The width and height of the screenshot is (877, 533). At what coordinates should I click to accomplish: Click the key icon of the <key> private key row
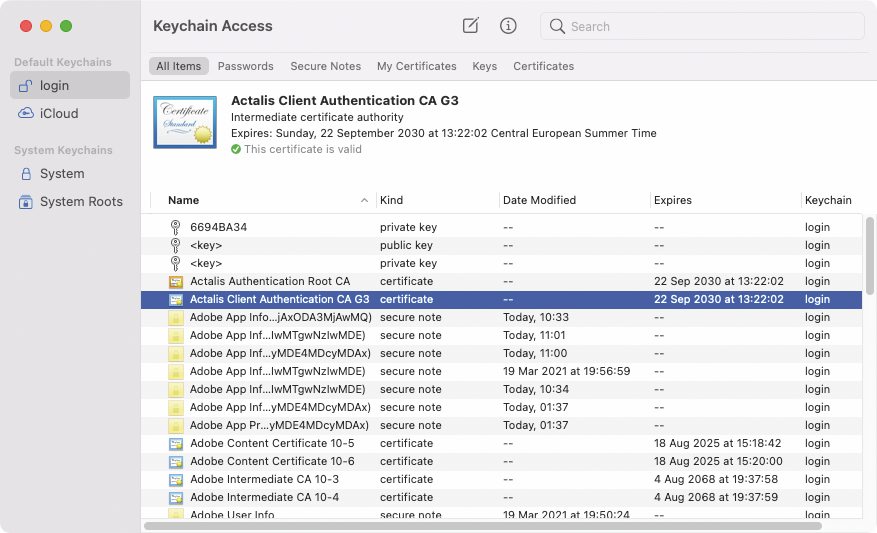[176, 263]
